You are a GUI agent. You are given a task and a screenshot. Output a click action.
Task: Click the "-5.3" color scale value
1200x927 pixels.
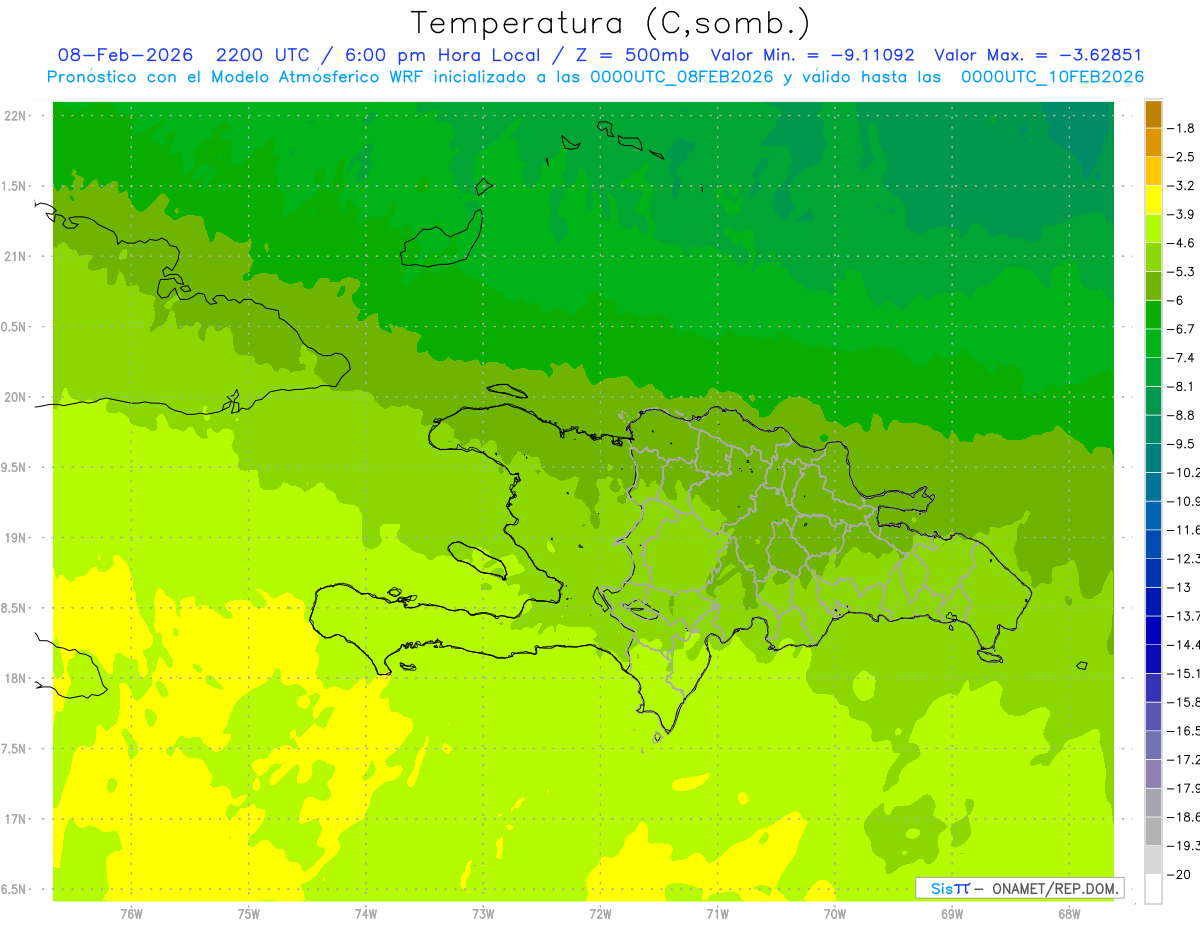[1180, 271]
